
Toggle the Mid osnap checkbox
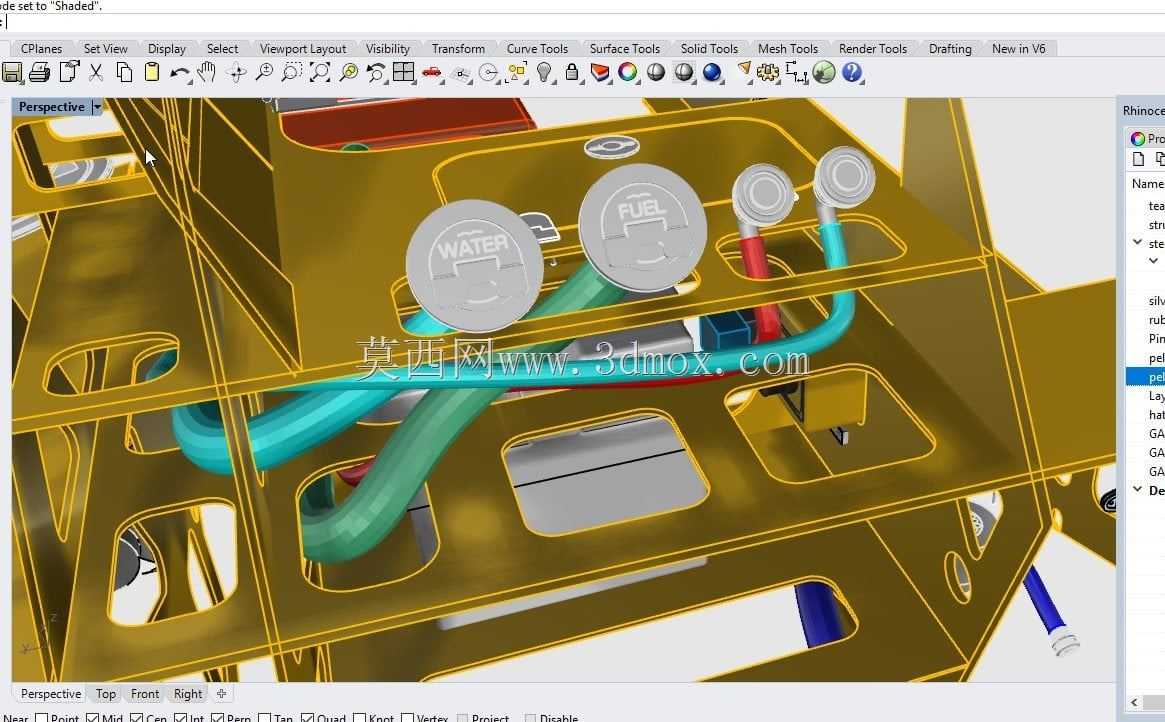(x=93, y=718)
